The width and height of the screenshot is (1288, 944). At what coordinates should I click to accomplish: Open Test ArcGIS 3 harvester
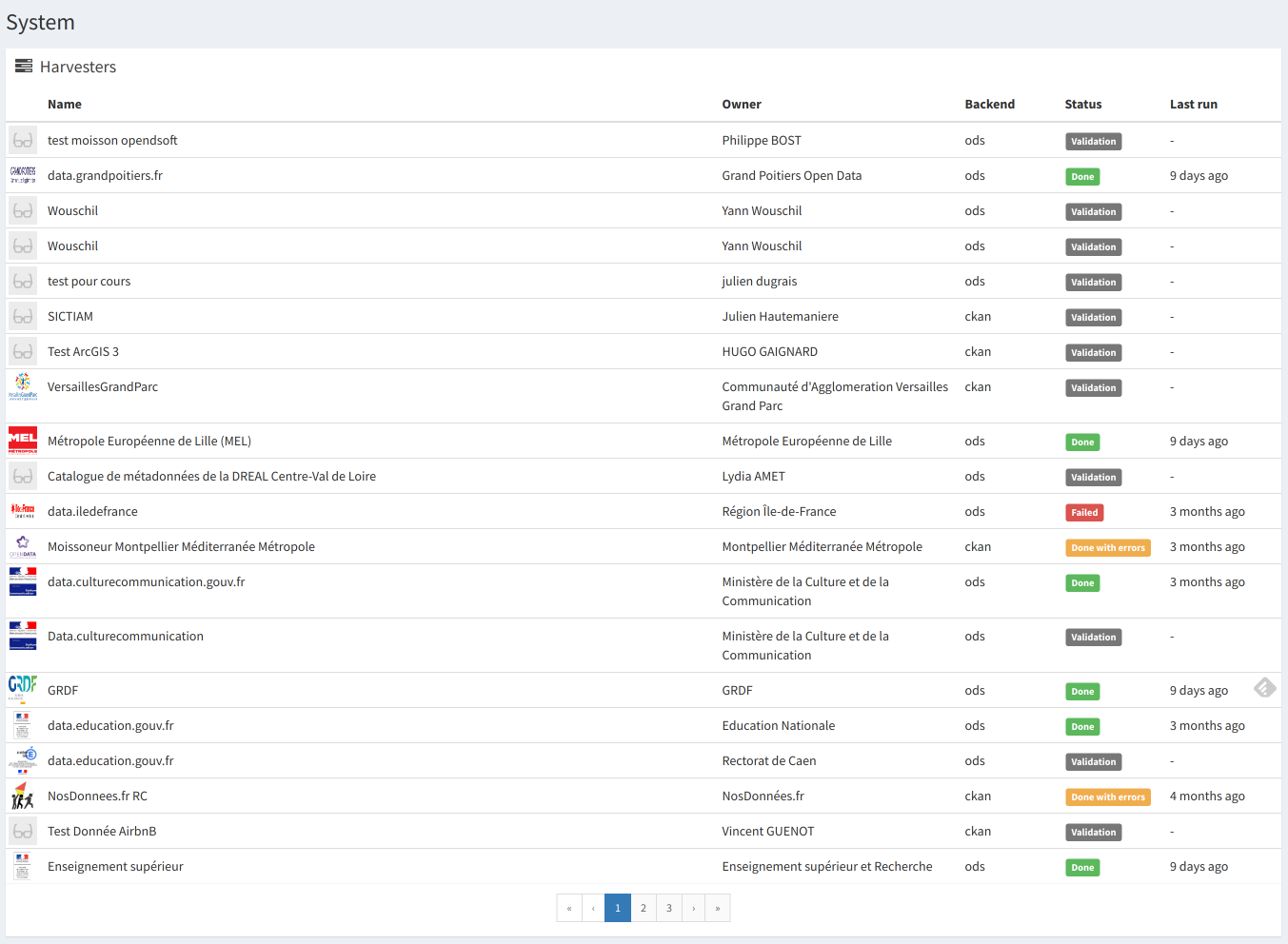[x=83, y=351]
